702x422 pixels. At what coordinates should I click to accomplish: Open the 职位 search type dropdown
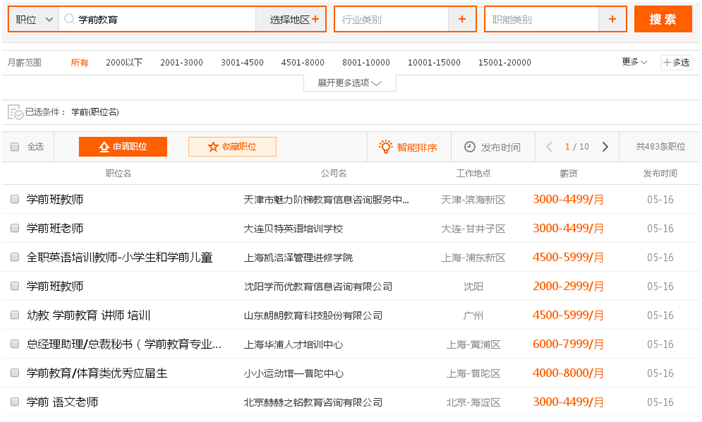(x=32, y=19)
